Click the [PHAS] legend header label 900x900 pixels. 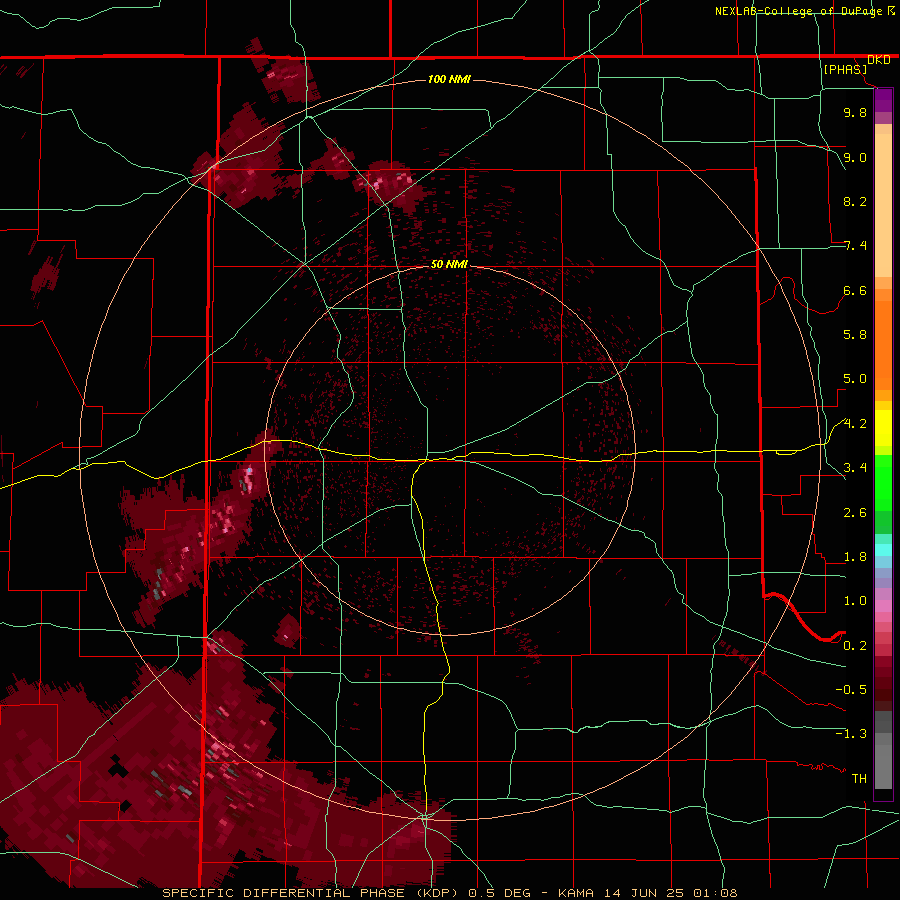pyautogui.click(x=845, y=69)
